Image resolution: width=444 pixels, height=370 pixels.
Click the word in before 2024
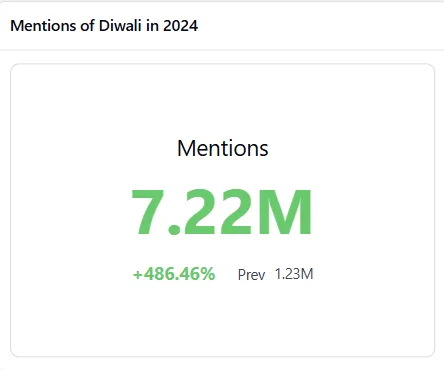pos(152,26)
